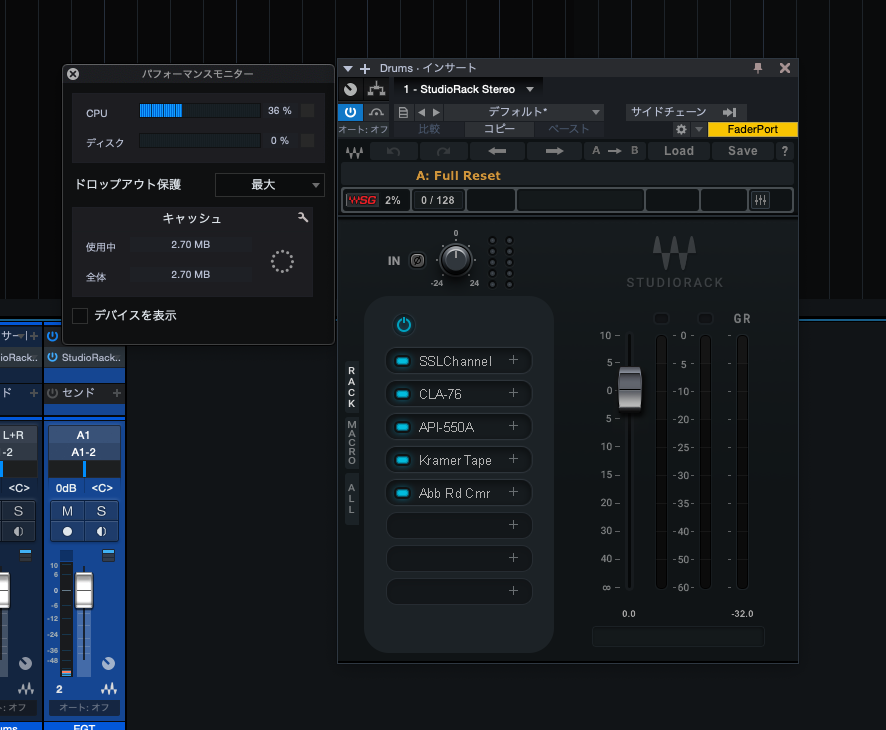
Task: Click the automation curve icon beside power
Action: [376, 112]
